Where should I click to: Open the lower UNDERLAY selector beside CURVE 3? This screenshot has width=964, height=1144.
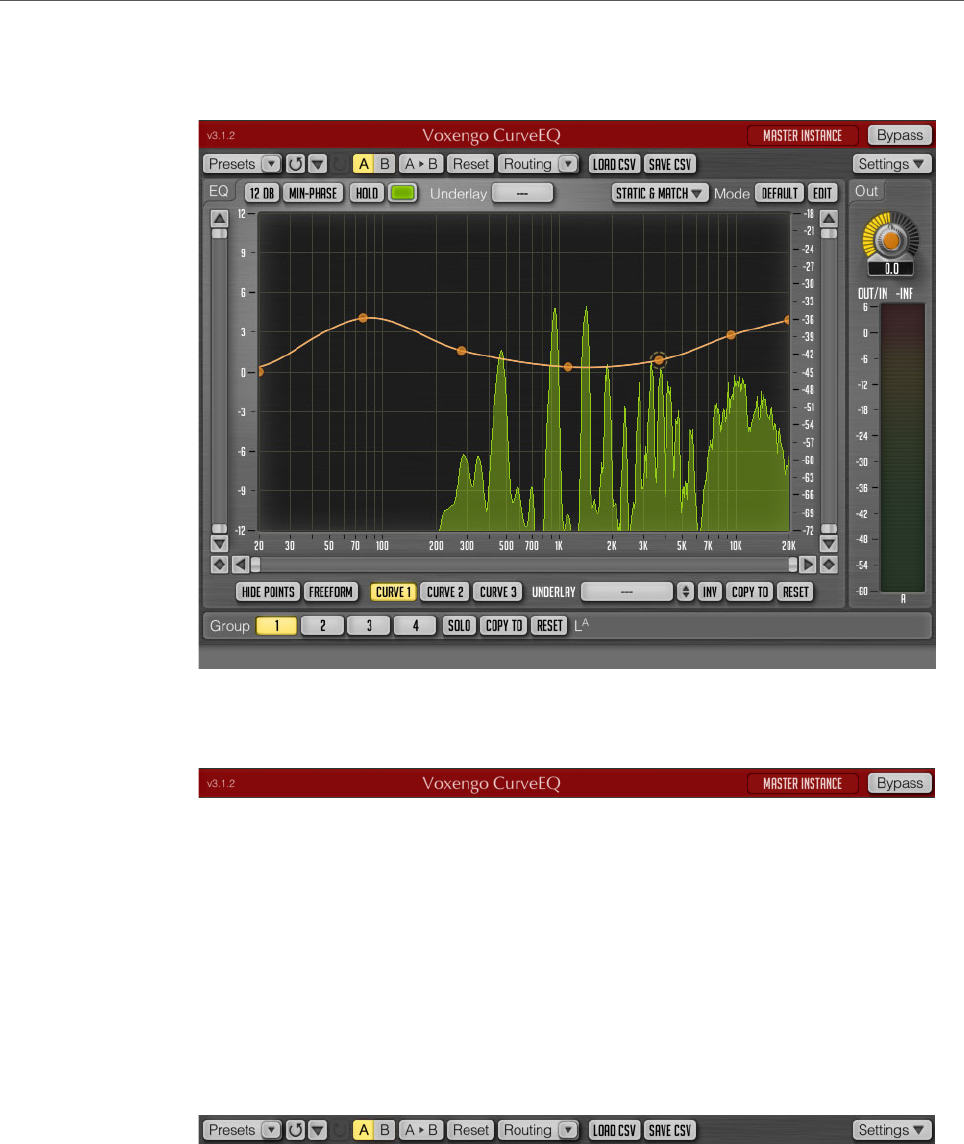coord(627,592)
